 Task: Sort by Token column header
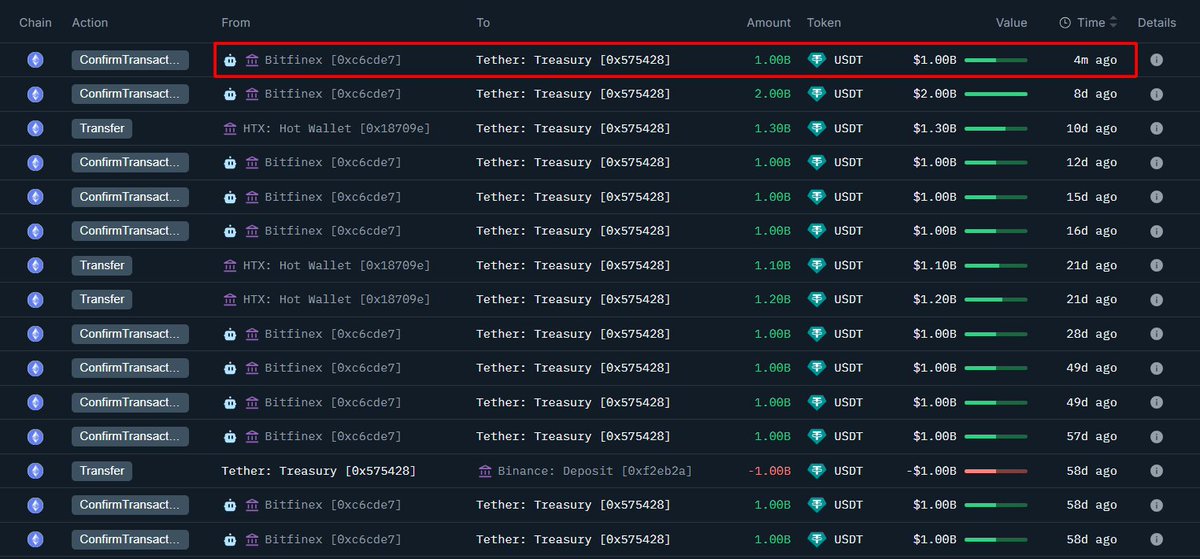pyautogui.click(x=824, y=22)
